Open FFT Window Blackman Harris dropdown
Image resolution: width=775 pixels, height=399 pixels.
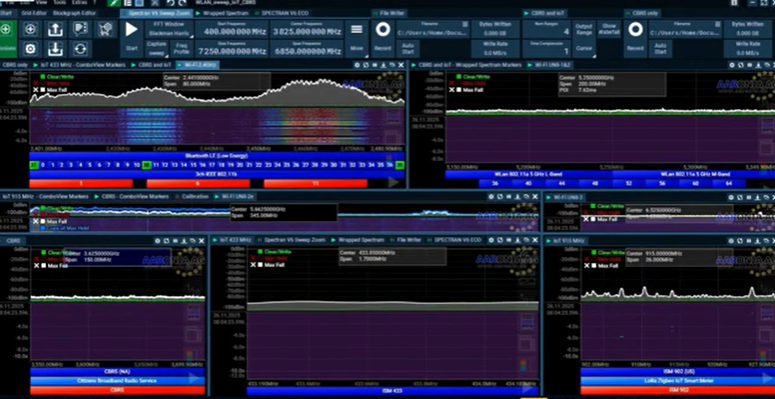tap(169, 29)
